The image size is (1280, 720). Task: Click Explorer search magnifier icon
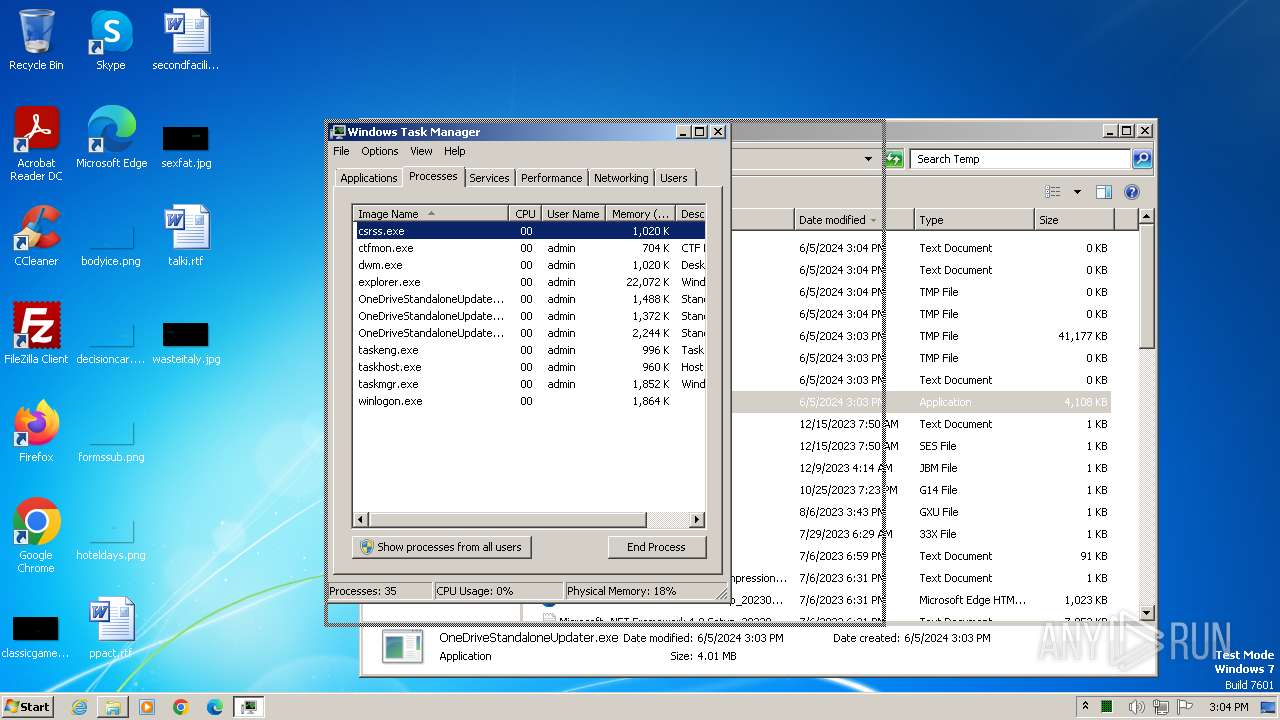tap(1142, 159)
